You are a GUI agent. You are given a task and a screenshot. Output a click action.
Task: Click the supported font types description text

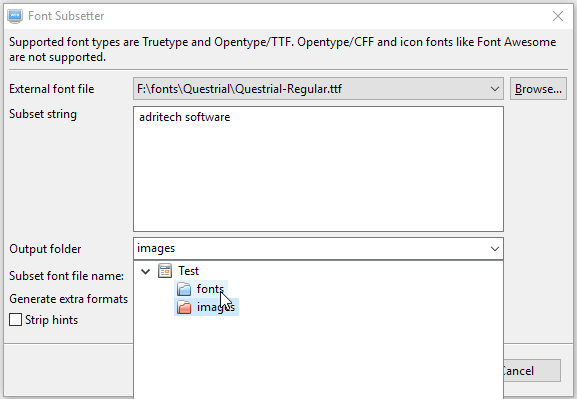tap(283, 49)
